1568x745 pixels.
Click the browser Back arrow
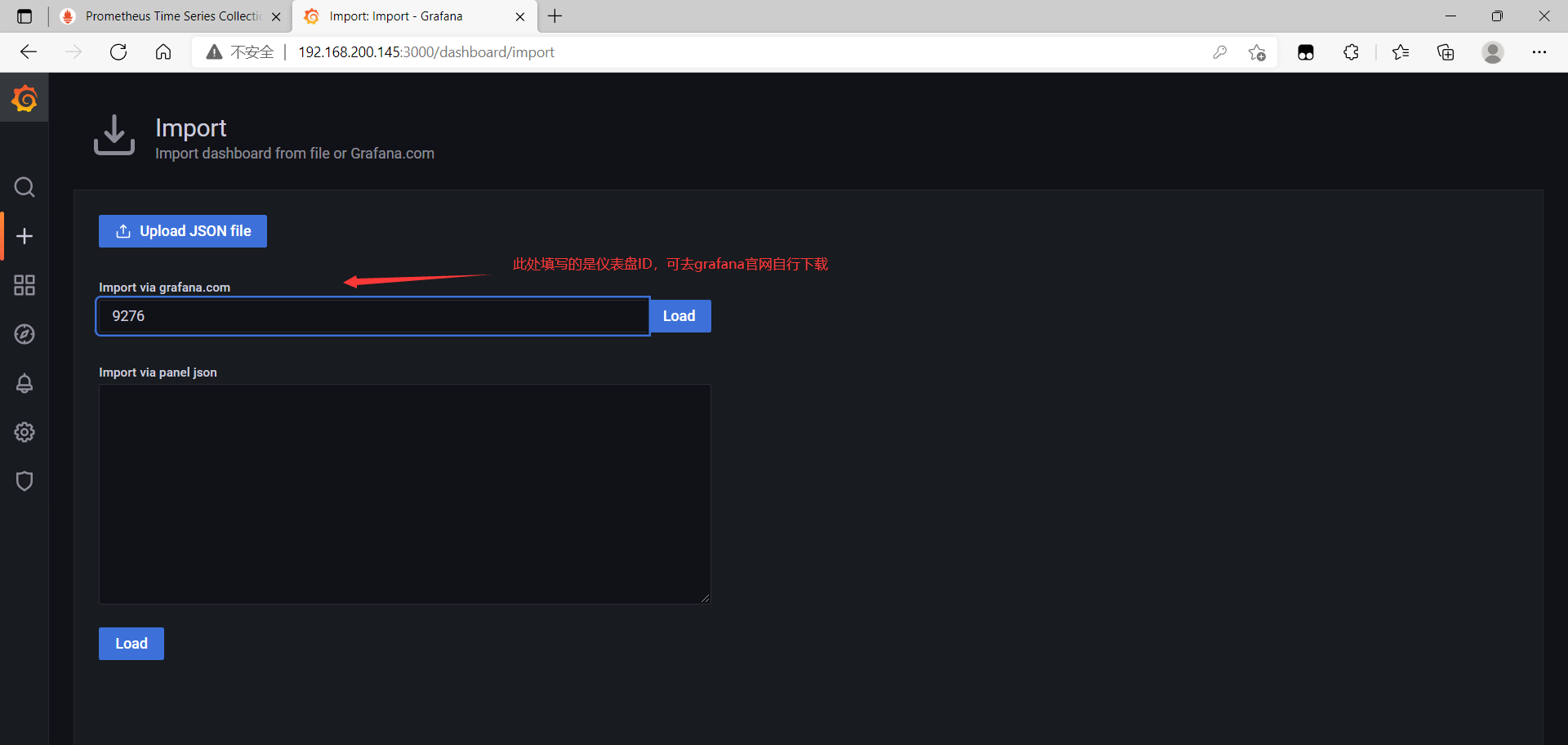click(29, 52)
